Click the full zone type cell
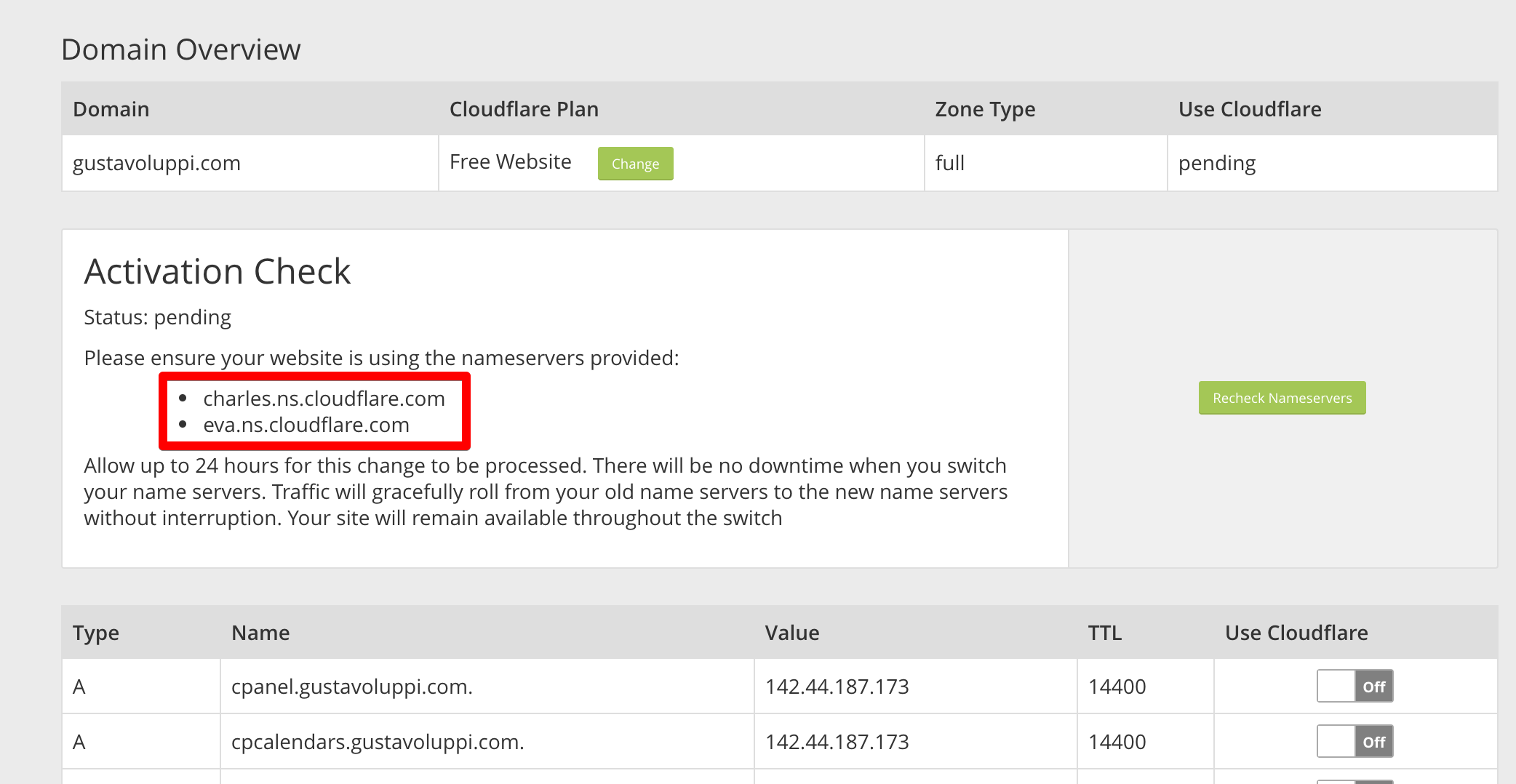Image resolution: width=1516 pixels, height=784 pixels. 949,163
